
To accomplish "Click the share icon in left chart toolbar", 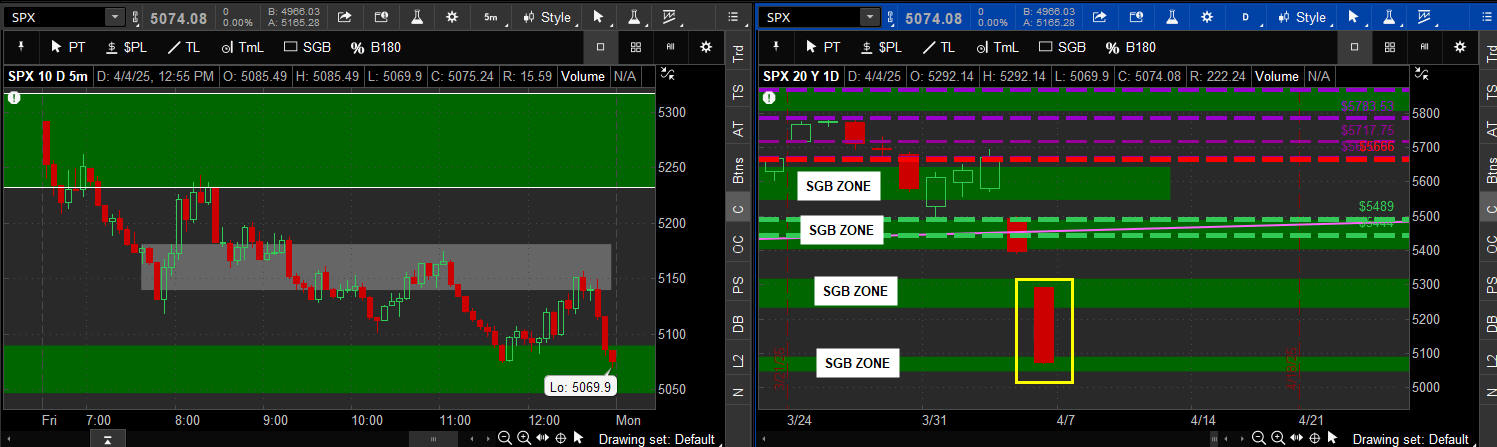I will pyautogui.click(x=345, y=17).
